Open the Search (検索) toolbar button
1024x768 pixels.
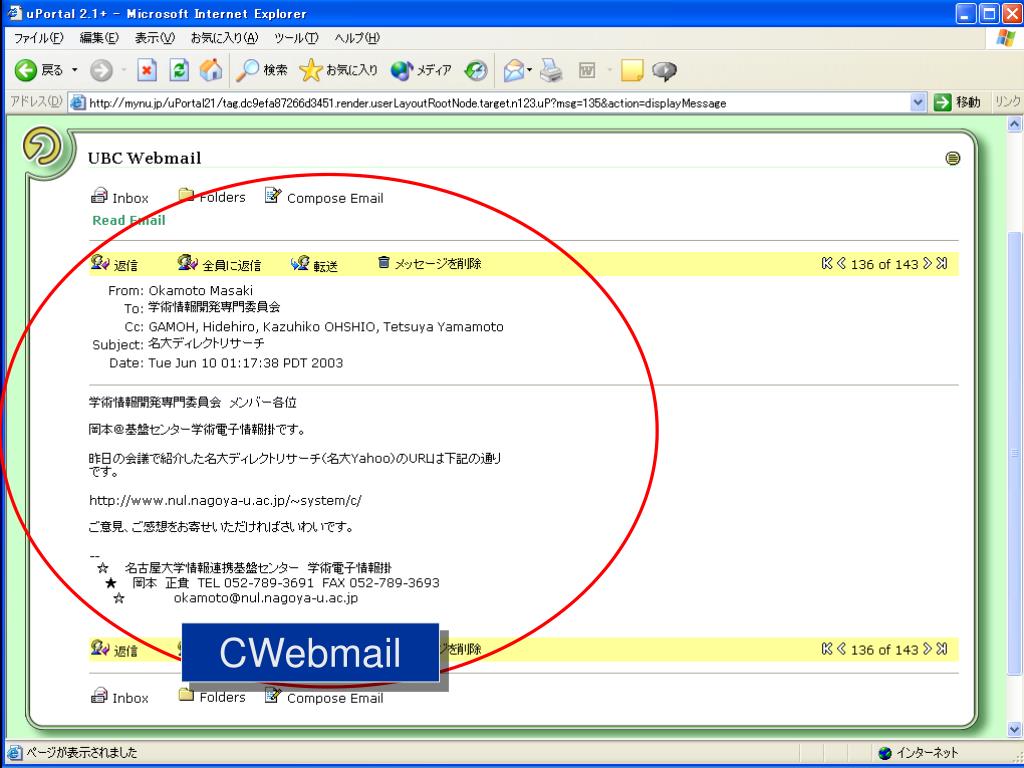click(x=261, y=70)
